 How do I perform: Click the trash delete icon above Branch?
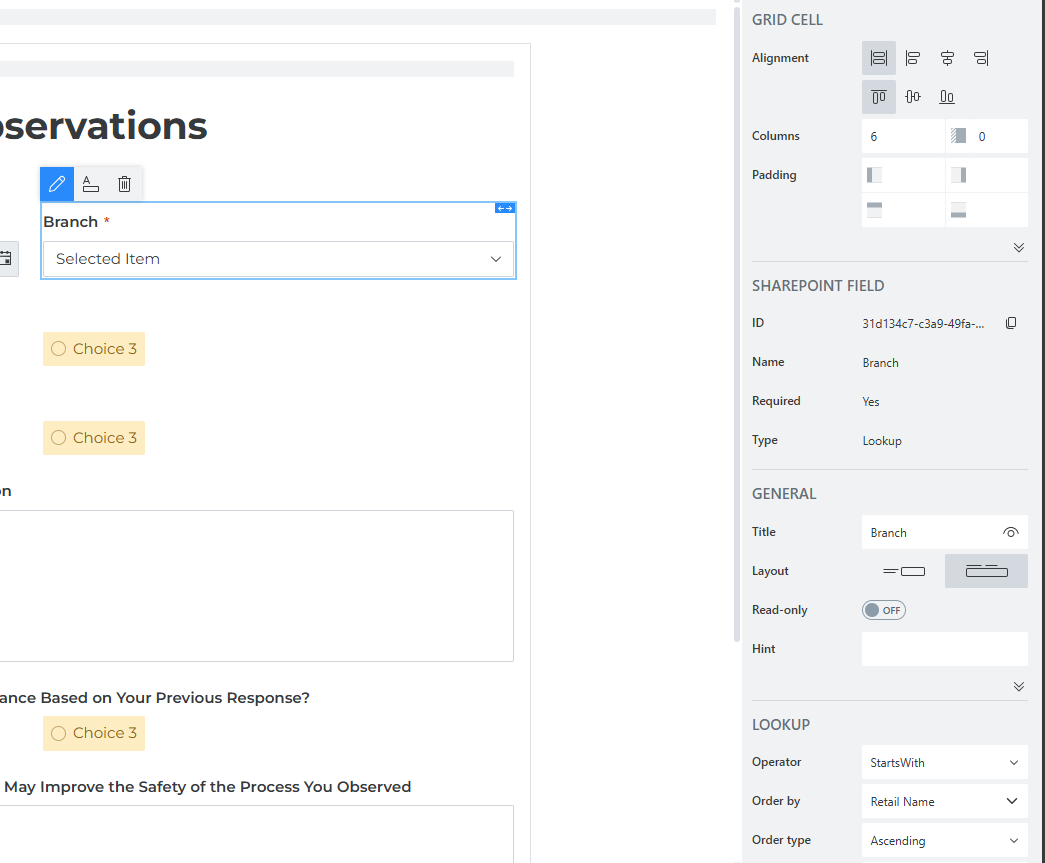(x=124, y=184)
